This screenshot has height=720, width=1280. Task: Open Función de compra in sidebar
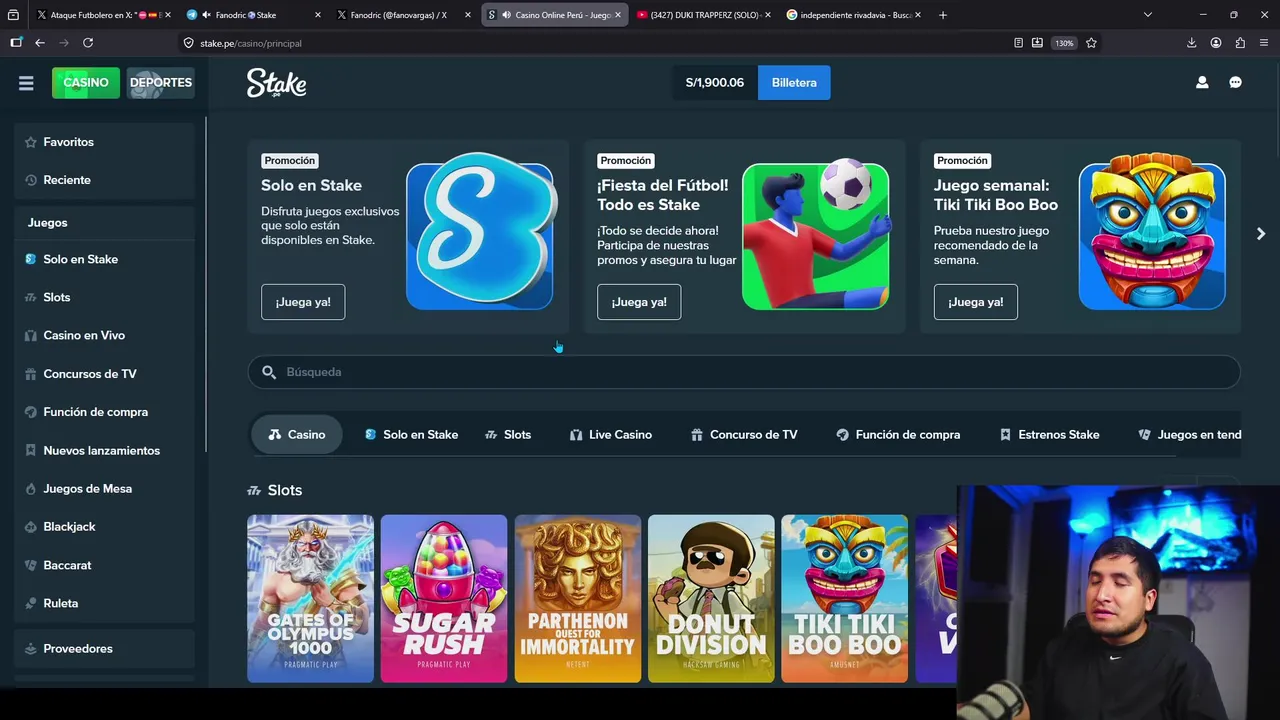[104, 412]
